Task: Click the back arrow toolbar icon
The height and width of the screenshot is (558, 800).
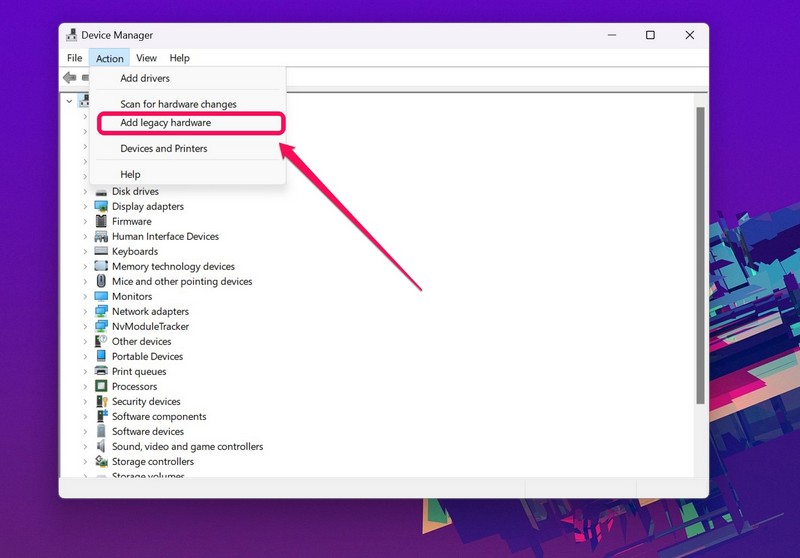Action: coord(69,78)
